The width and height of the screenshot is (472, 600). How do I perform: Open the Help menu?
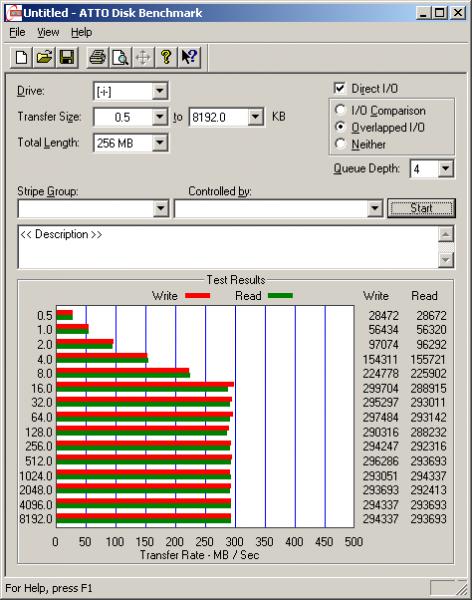[82, 32]
